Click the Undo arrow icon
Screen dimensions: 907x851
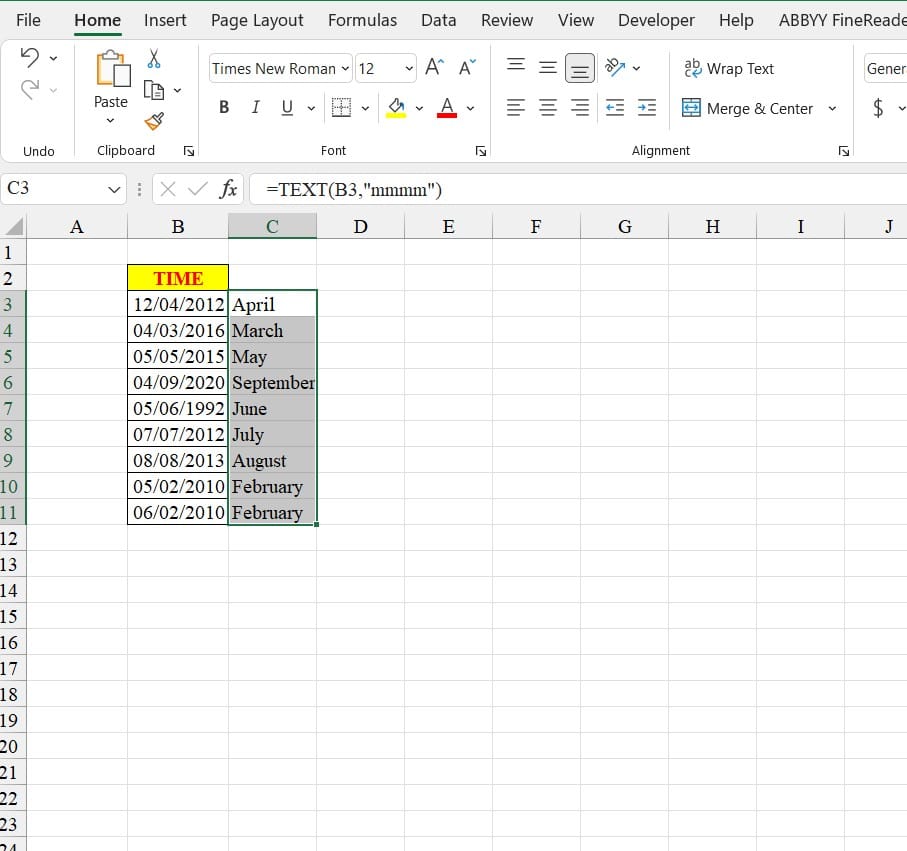[x=30, y=58]
